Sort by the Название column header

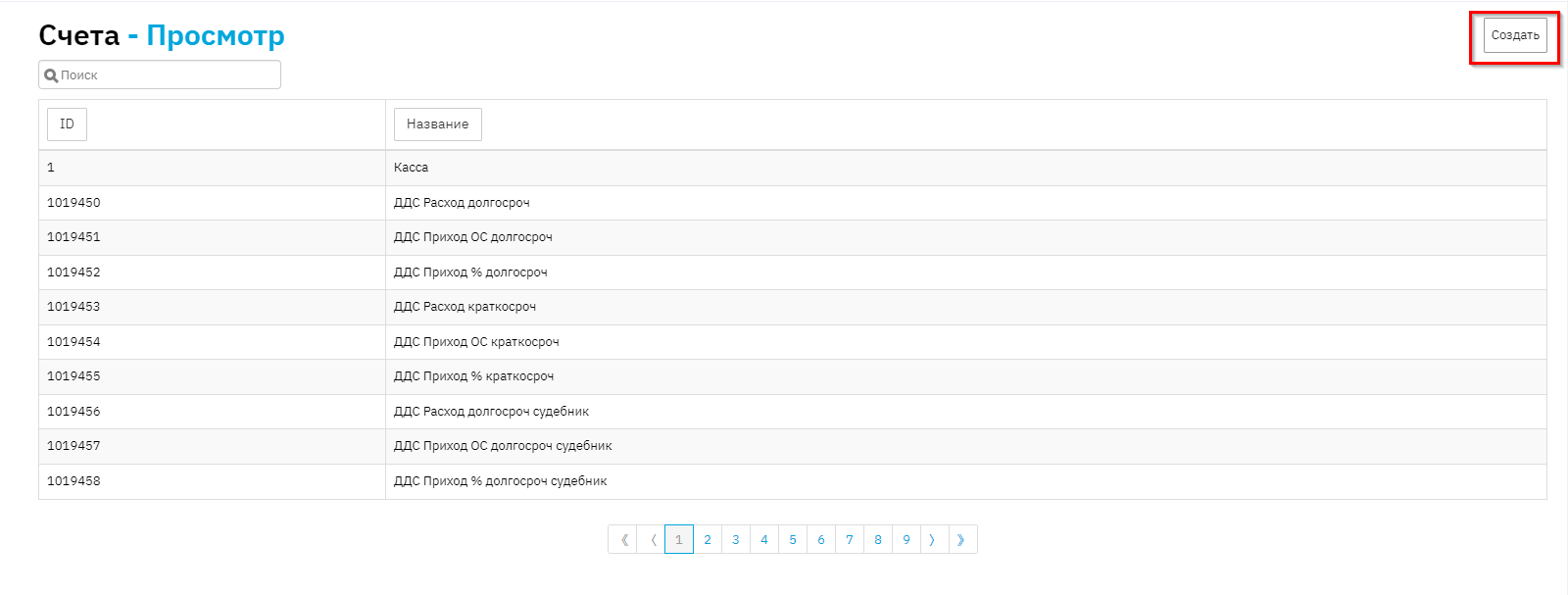[x=437, y=124]
